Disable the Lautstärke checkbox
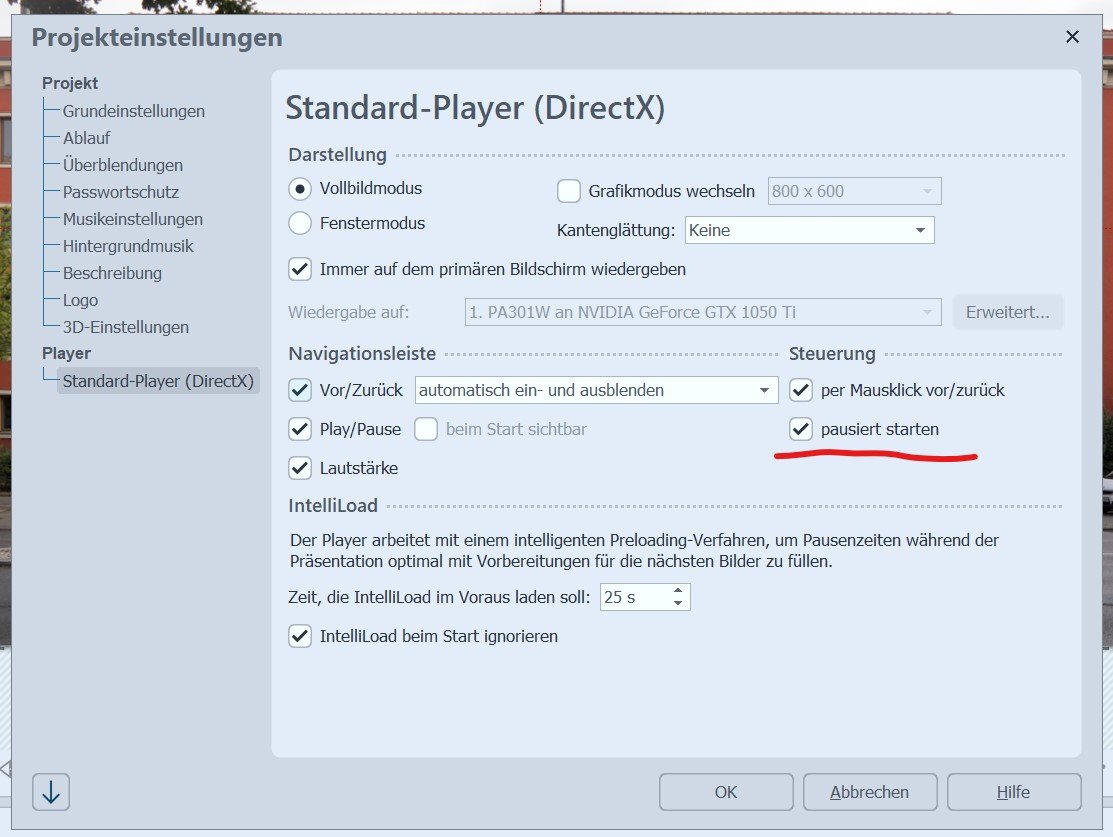 (x=300, y=467)
